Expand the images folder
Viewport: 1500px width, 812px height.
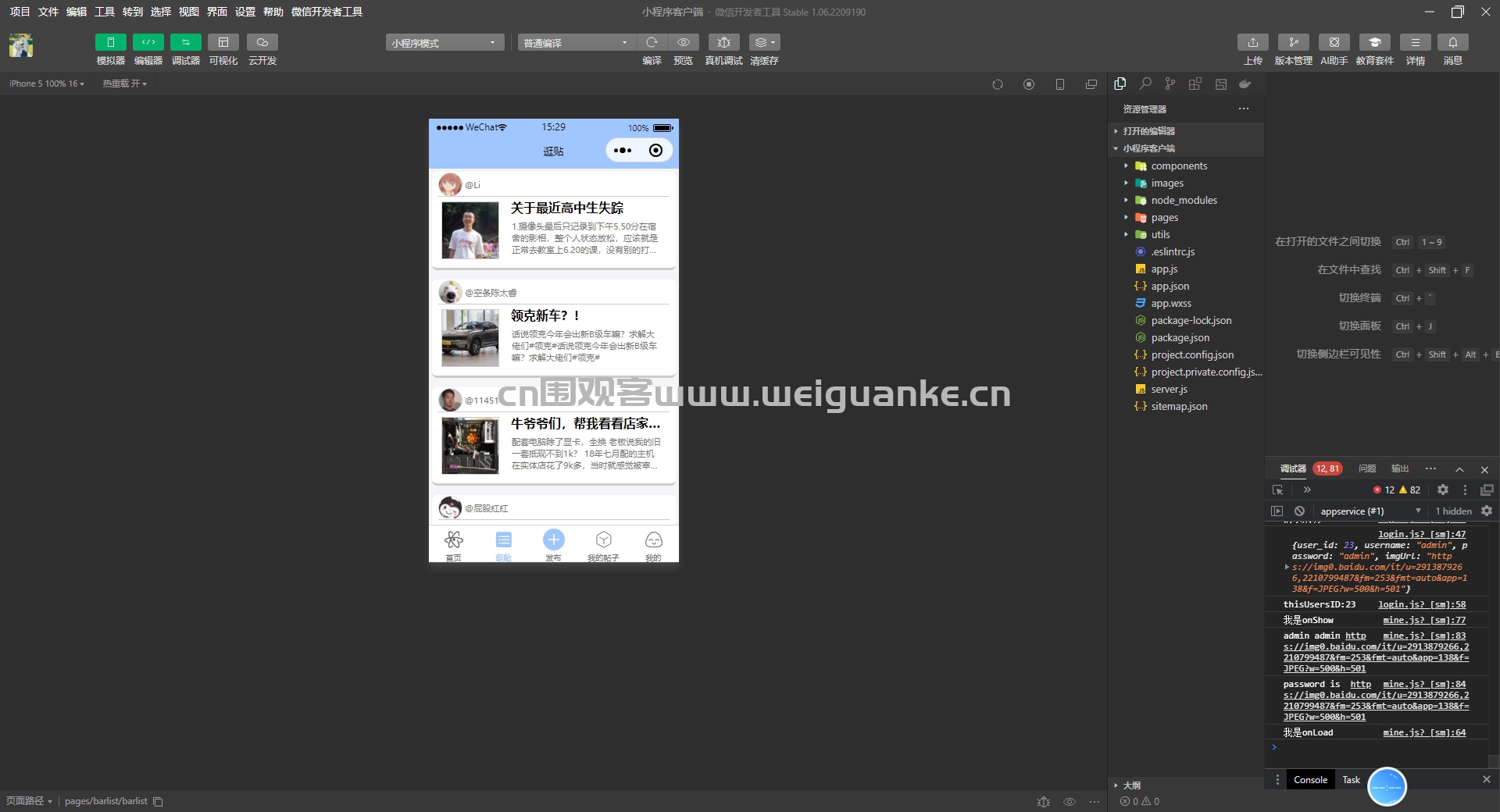[1186, 183]
